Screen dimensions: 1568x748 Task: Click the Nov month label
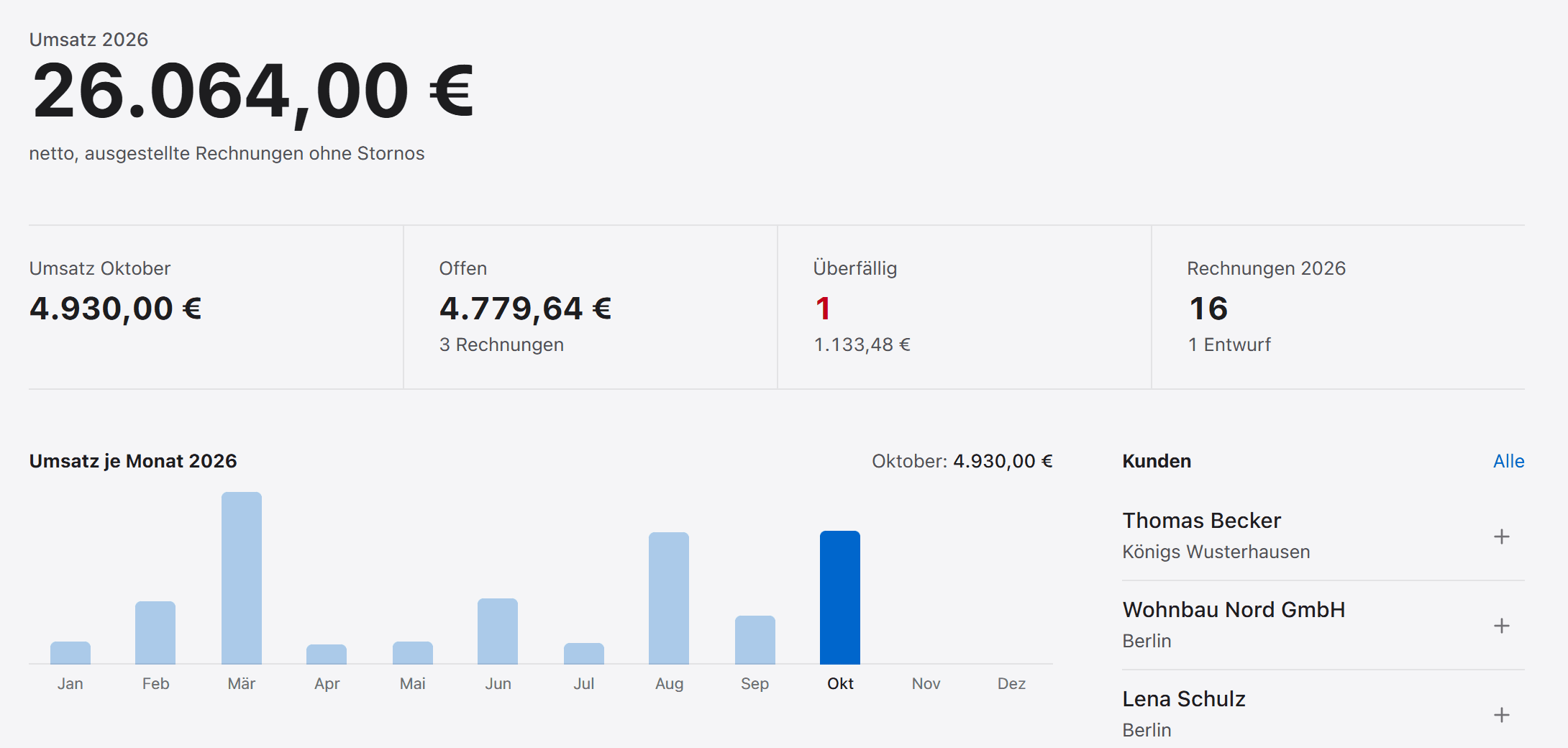point(926,683)
